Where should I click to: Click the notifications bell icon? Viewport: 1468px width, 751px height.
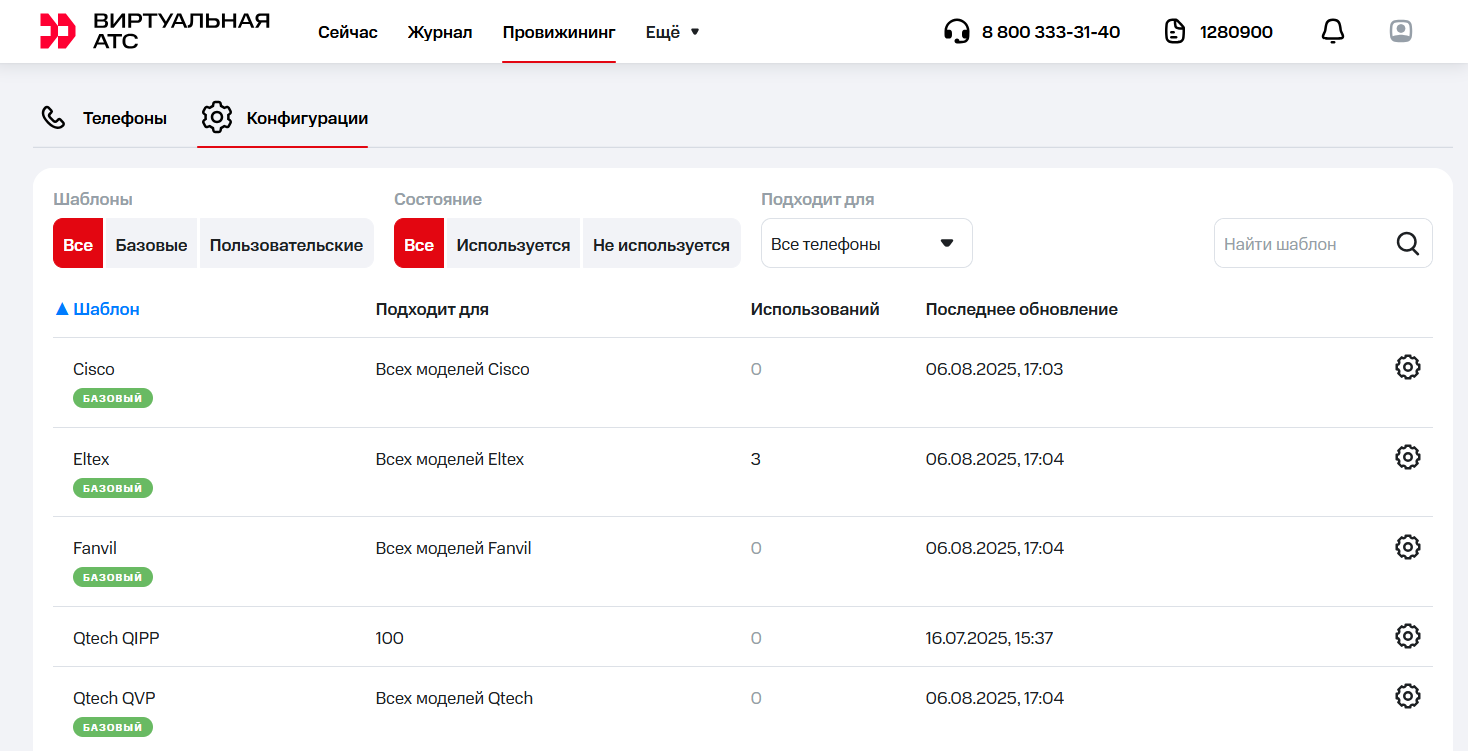tap(1332, 32)
